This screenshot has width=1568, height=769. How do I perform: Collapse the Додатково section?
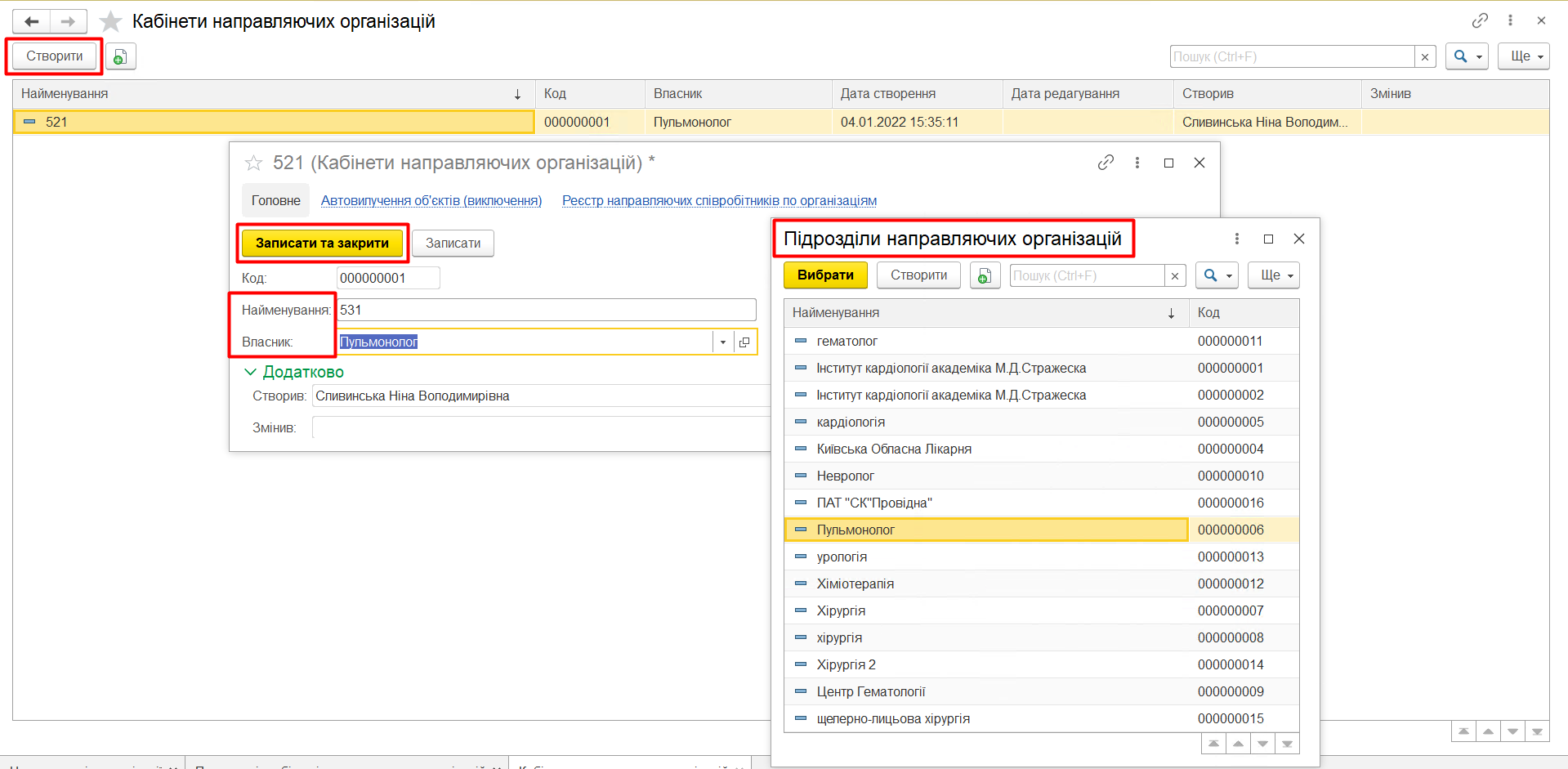(250, 372)
